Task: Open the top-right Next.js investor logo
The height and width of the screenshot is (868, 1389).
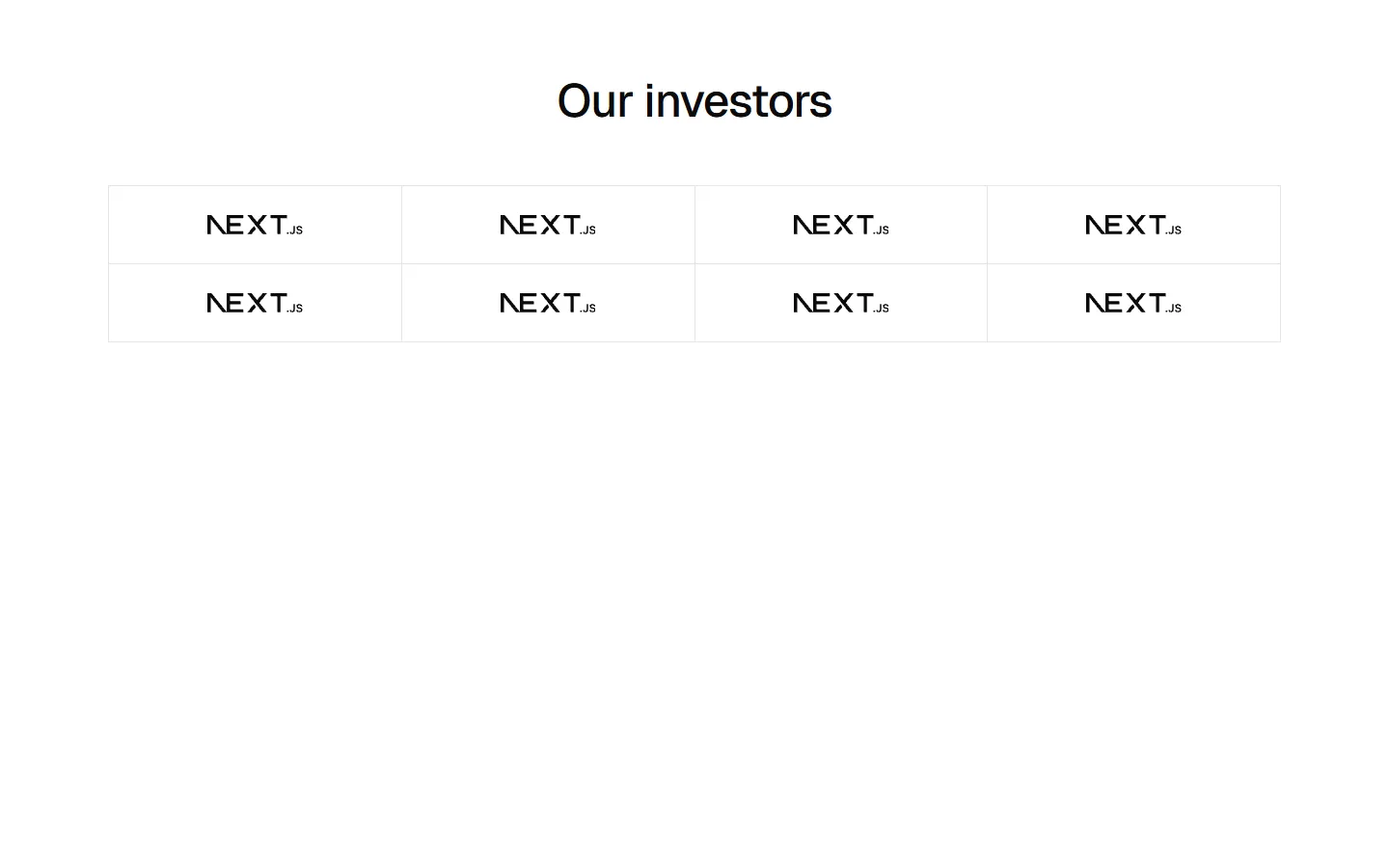Action: pyautogui.click(x=1133, y=225)
